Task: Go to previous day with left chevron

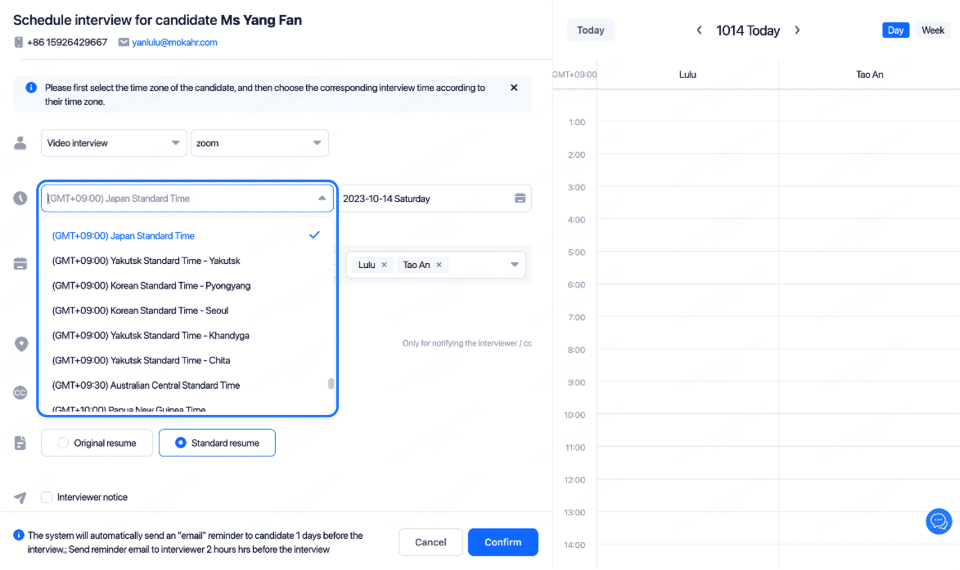Action: tap(699, 30)
